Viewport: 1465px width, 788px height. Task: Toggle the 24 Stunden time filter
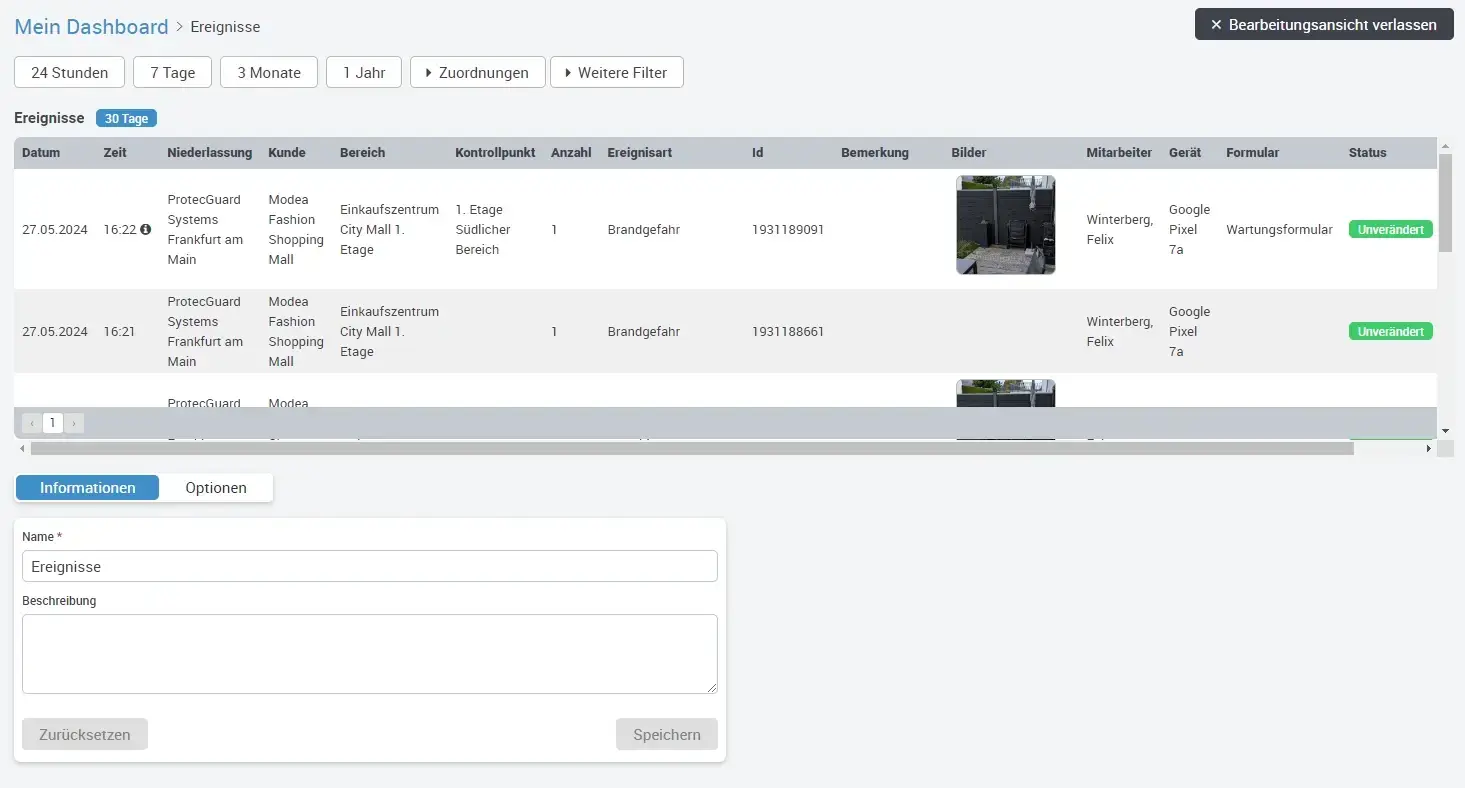[68, 72]
